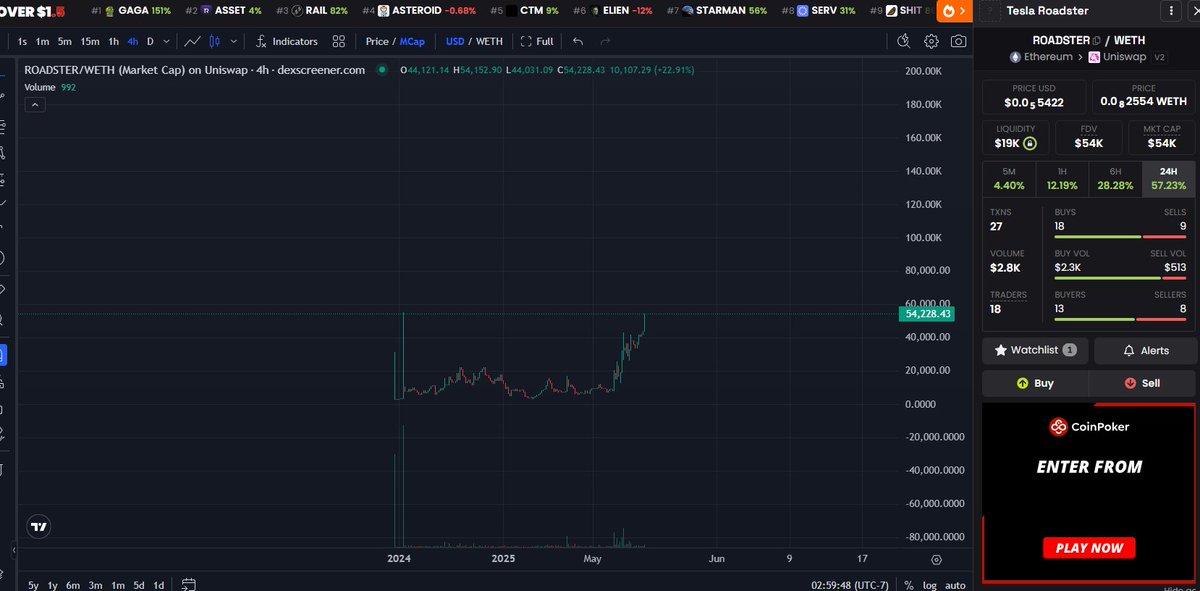Open the Indicators menu
The width and height of the screenshot is (1200, 591).
pos(287,41)
